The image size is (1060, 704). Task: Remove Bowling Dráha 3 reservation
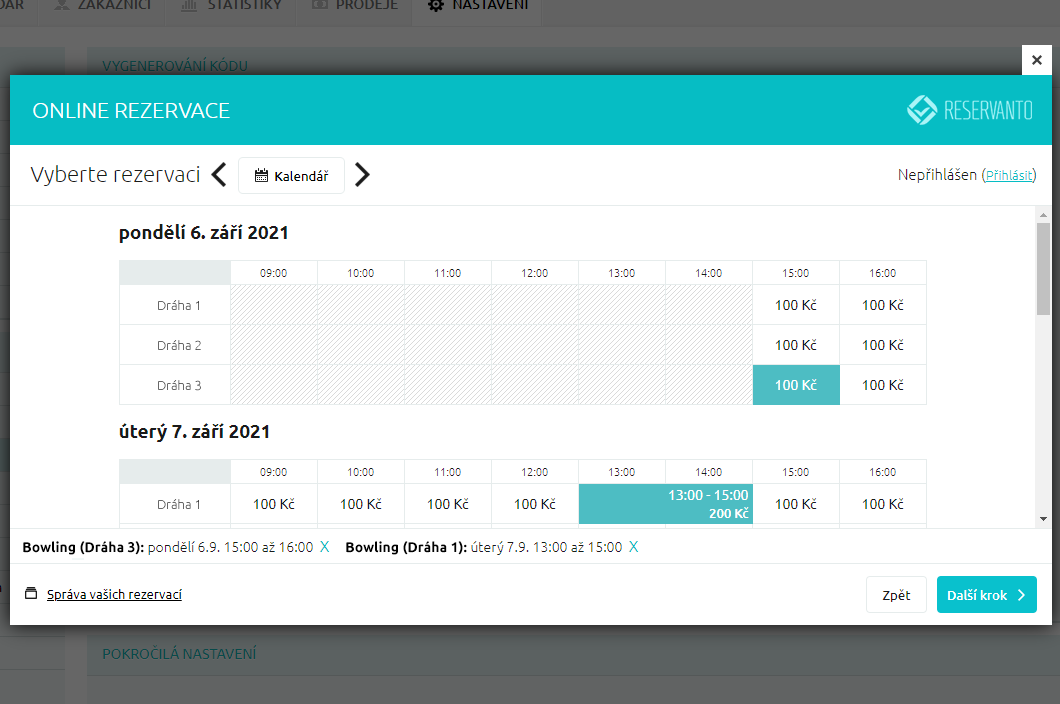(x=324, y=547)
